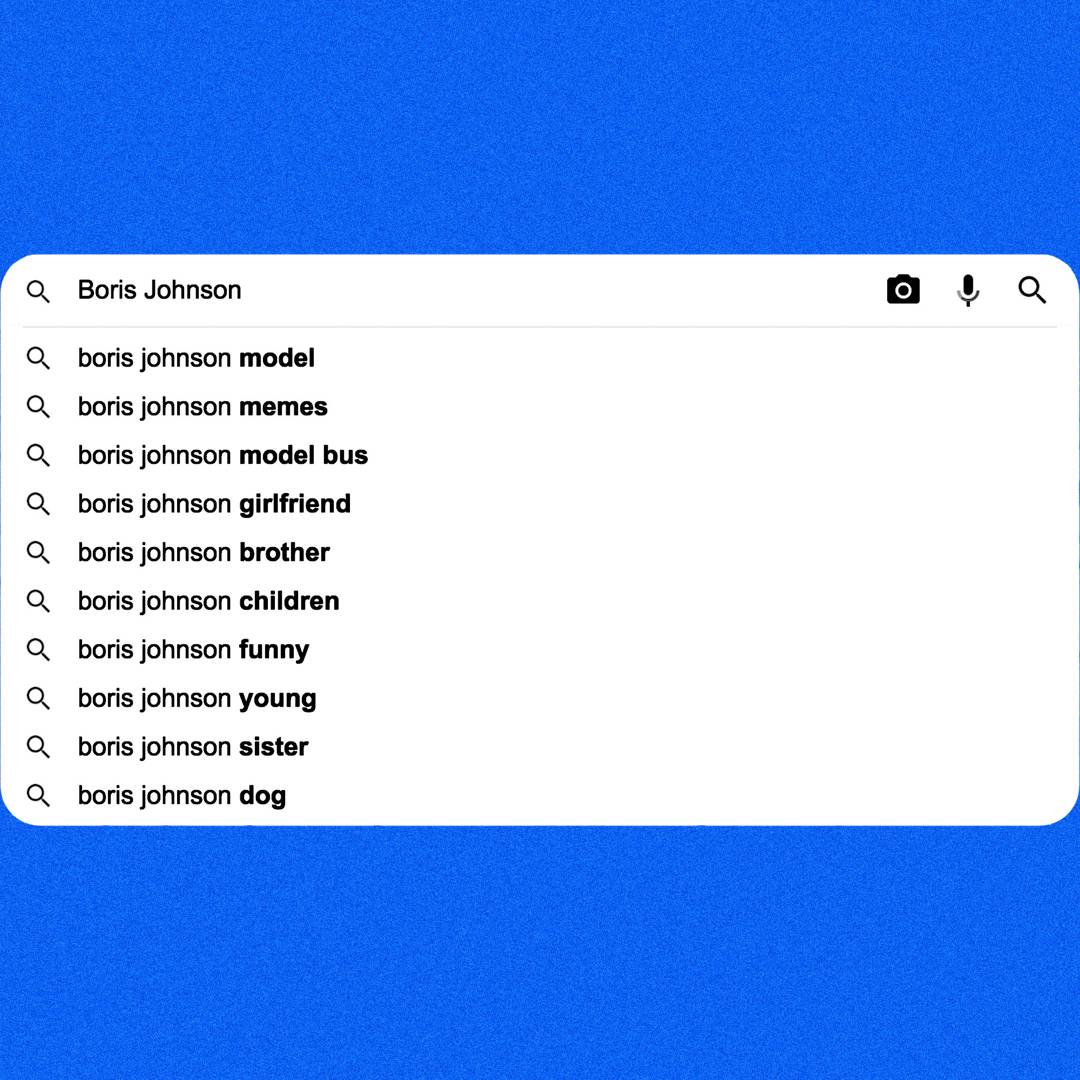Select the magnifier icon next to 'boris johnson funny'
1080x1080 pixels.
[x=38, y=650]
